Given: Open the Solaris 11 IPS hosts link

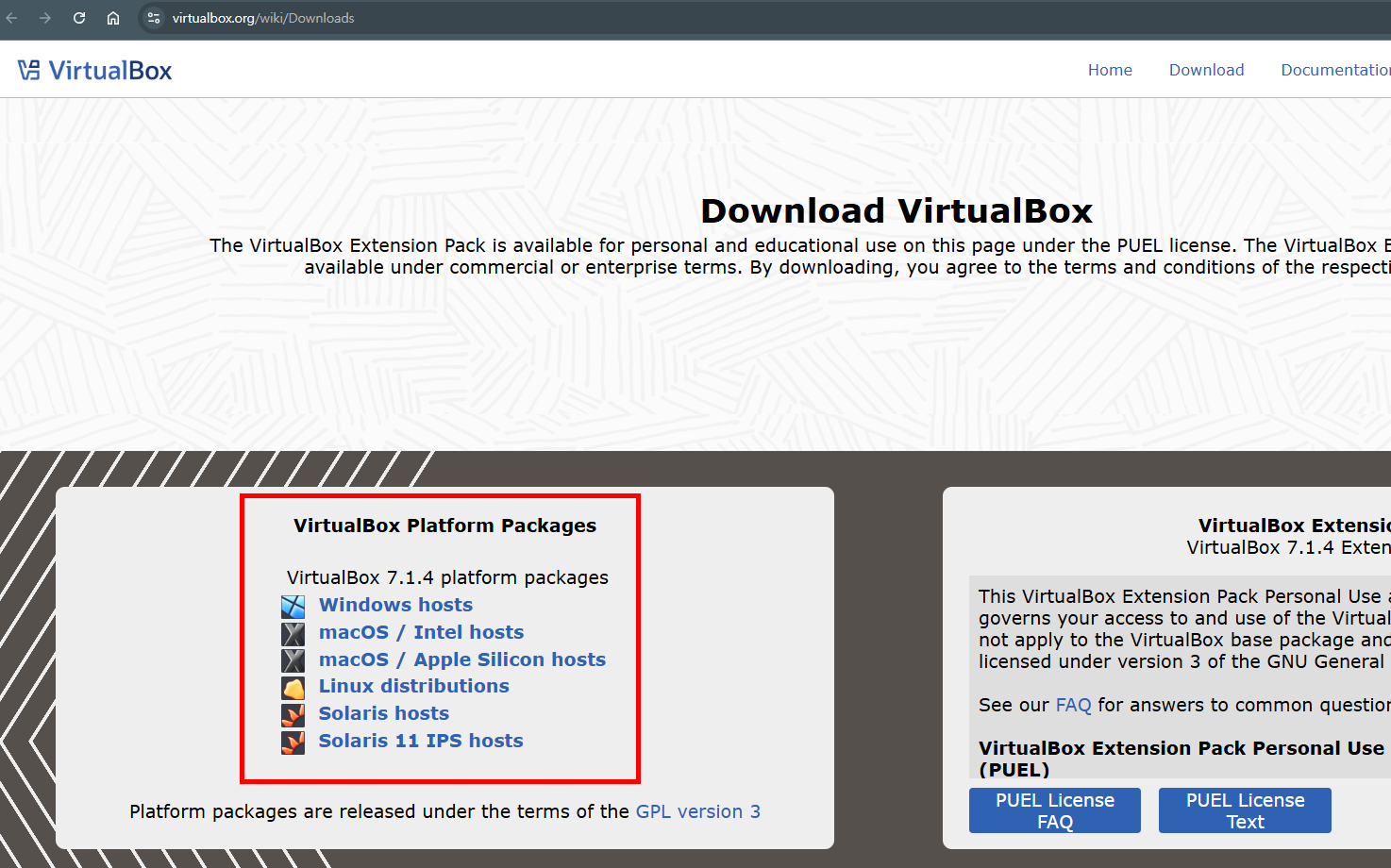Looking at the screenshot, I should (421, 741).
